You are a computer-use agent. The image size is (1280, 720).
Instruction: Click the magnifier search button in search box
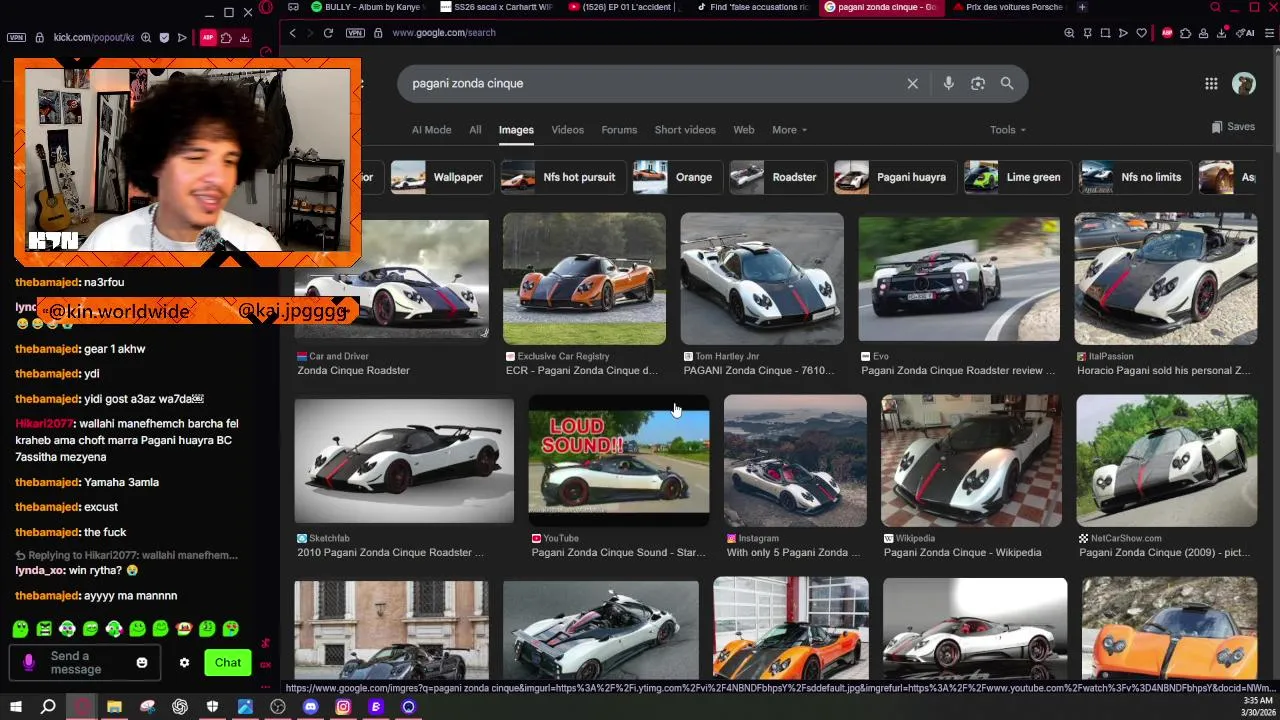point(1007,84)
